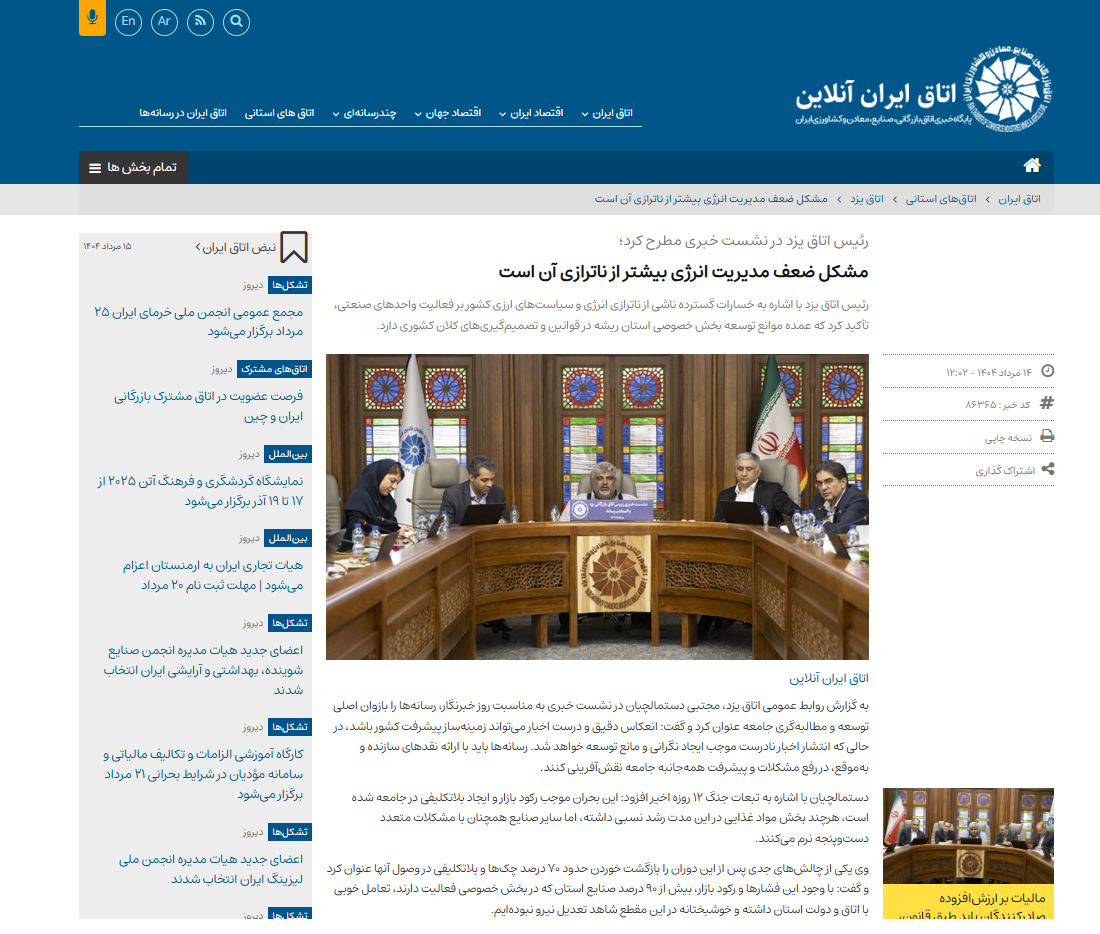
Task: Open sidebar news انجمن صنایع شوینده، بهداشتی و آرایشی
Action: pos(203,670)
